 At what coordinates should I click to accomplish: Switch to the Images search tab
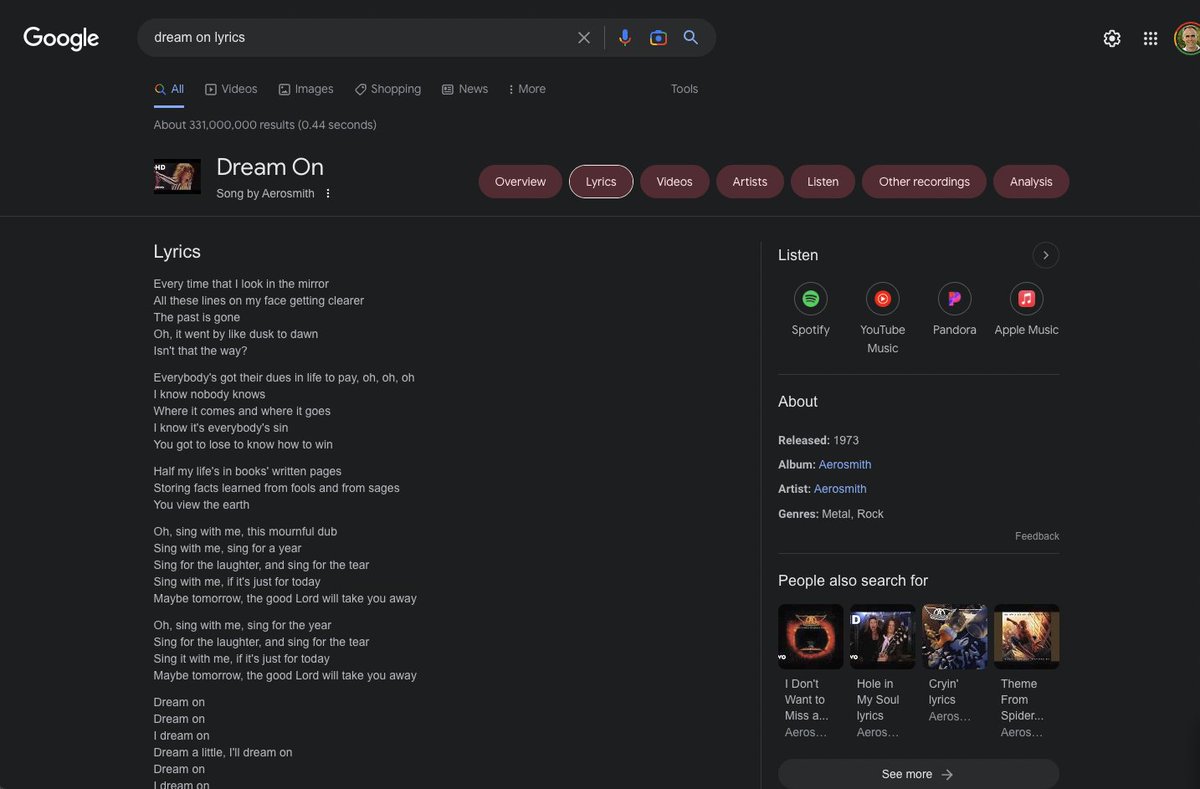(x=306, y=89)
